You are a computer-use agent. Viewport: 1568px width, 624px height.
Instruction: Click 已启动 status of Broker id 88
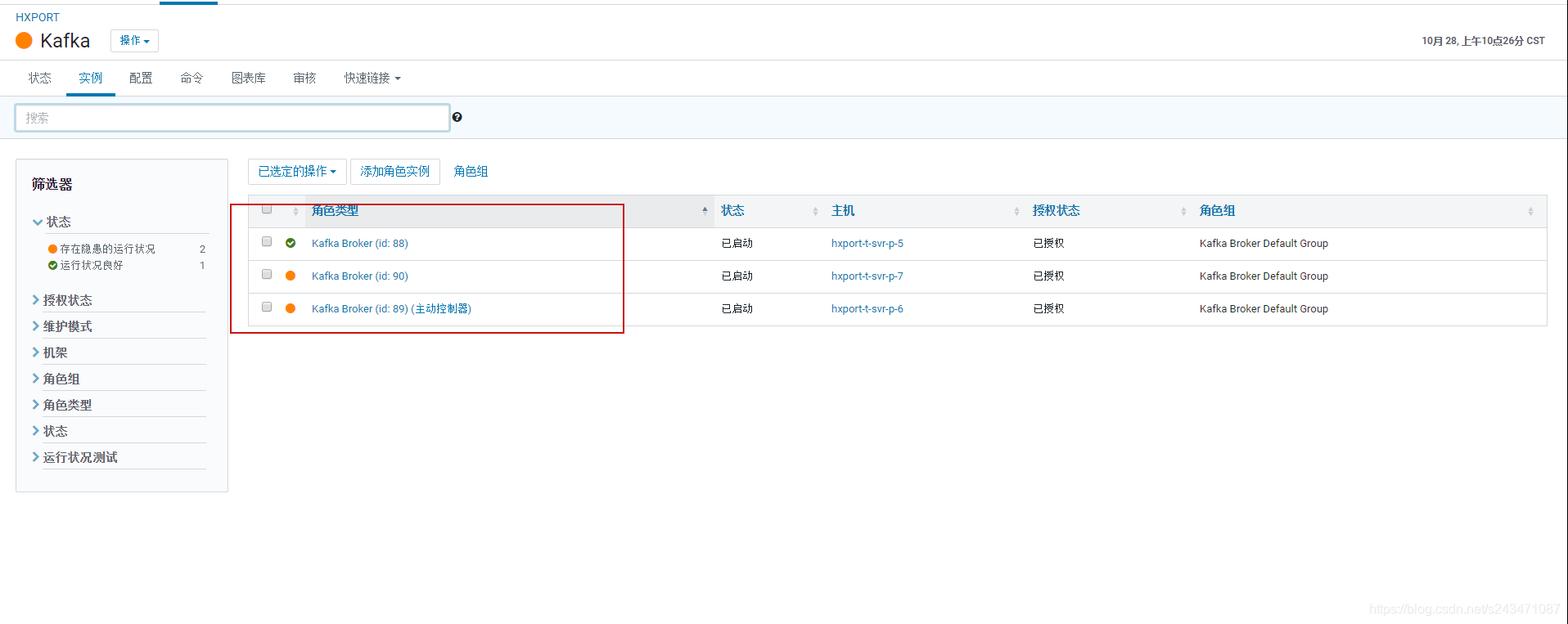pos(737,243)
